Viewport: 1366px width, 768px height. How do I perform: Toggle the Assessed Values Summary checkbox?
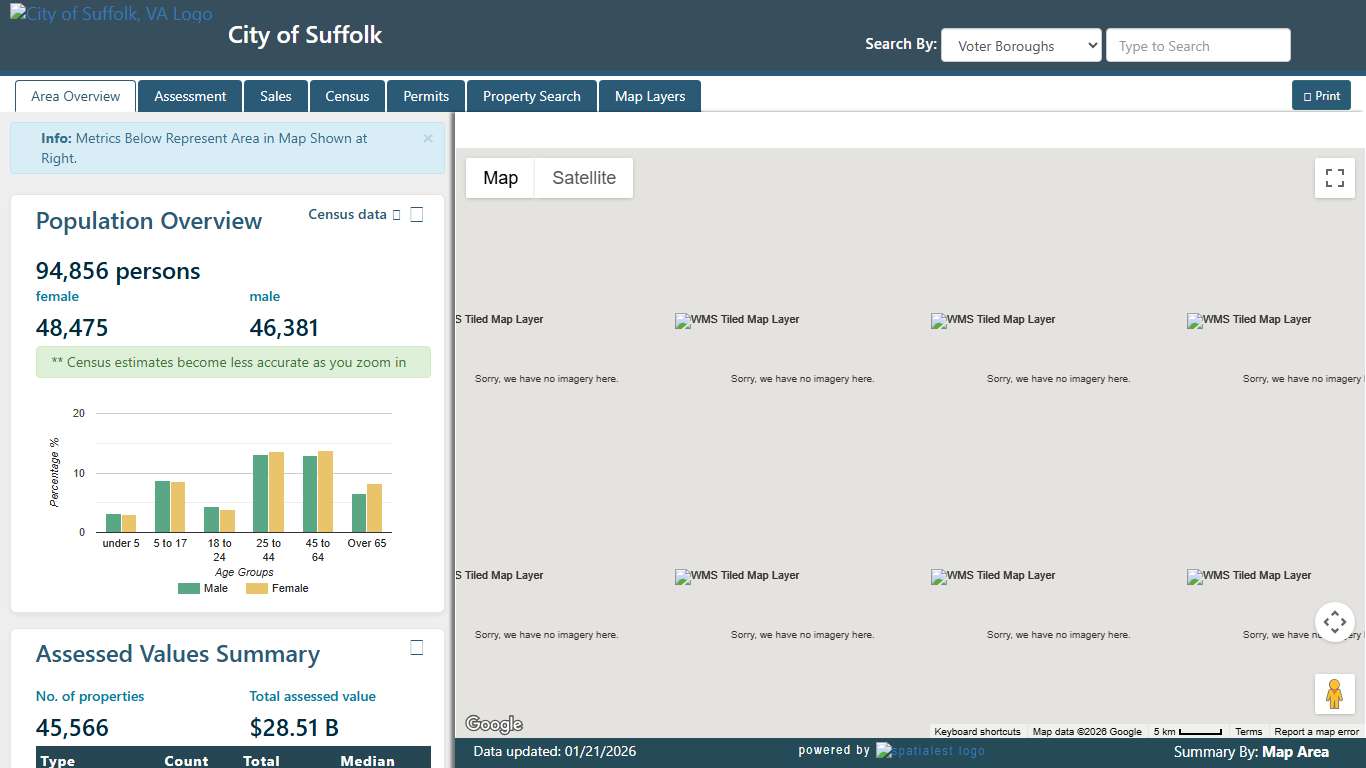416,646
